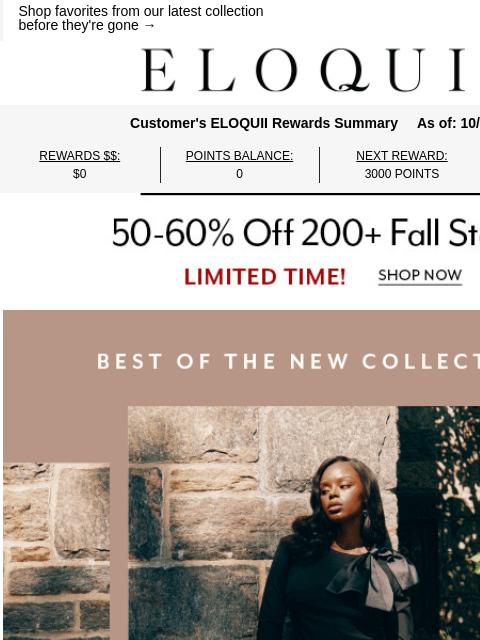
Task: Open the photo of model in black top
Action: pyautogui.click(x=304, y=523)
